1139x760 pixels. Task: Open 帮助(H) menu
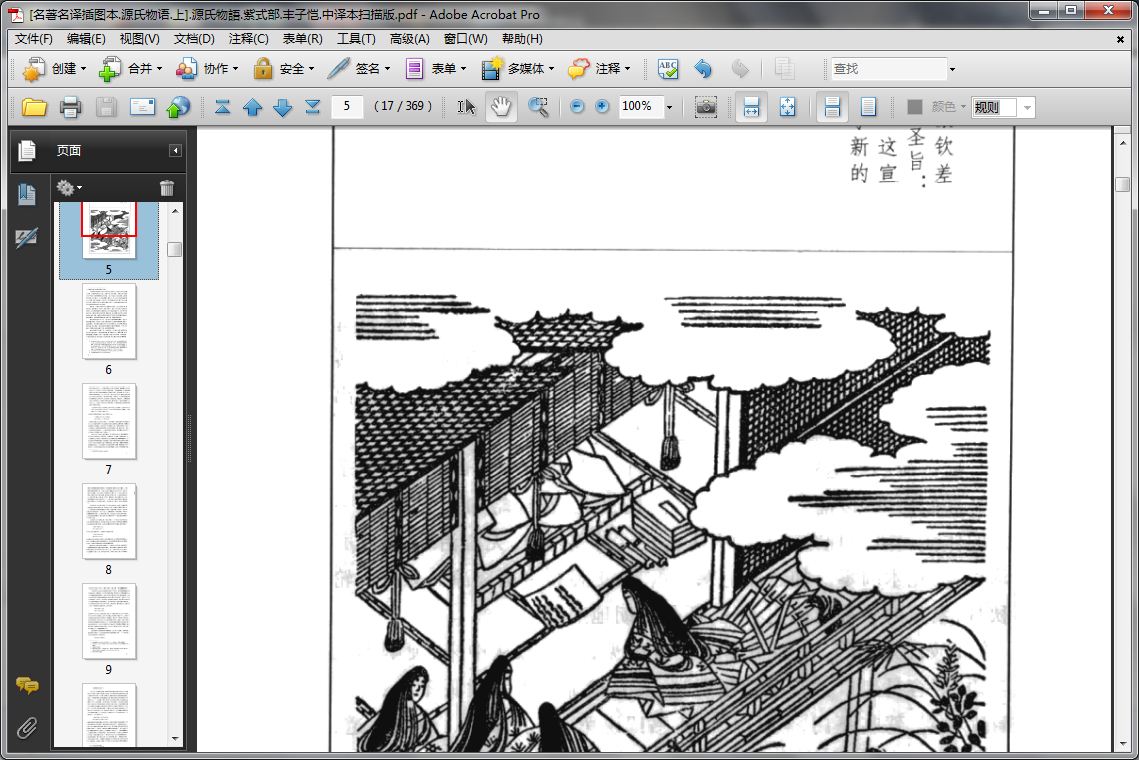(x=522, y=39)
